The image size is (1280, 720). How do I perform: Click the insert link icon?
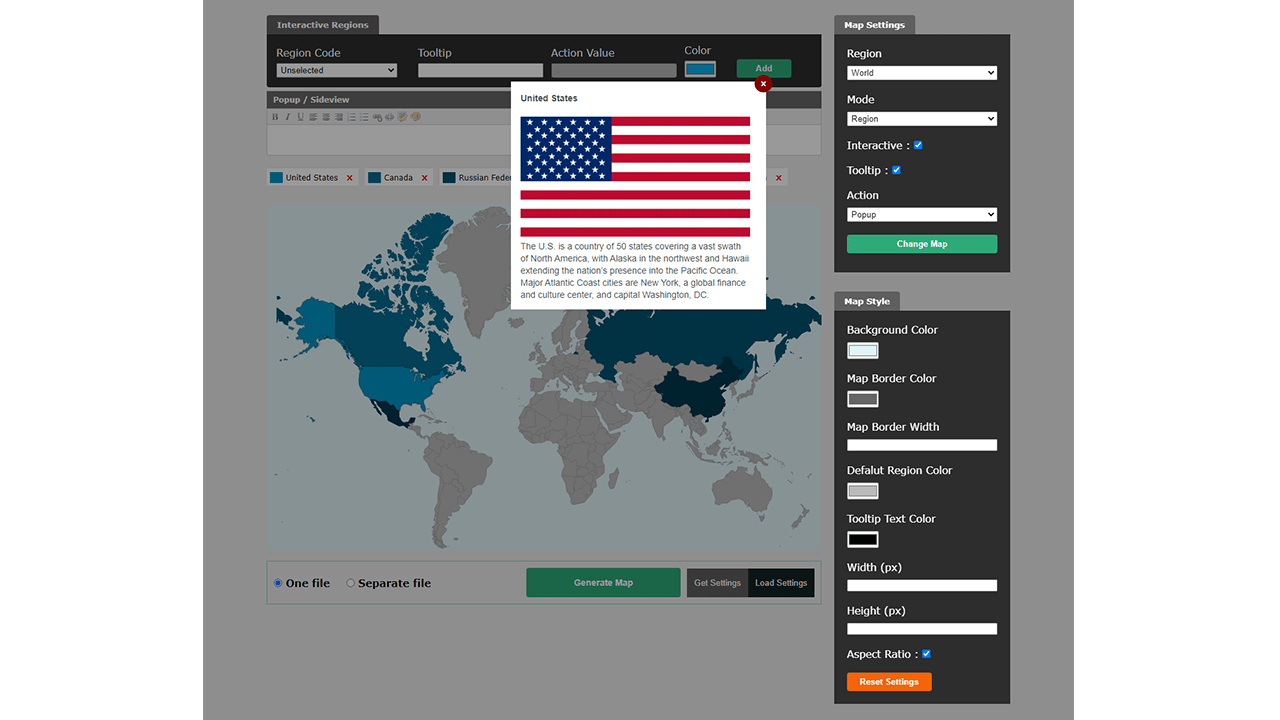click(378, 117)
